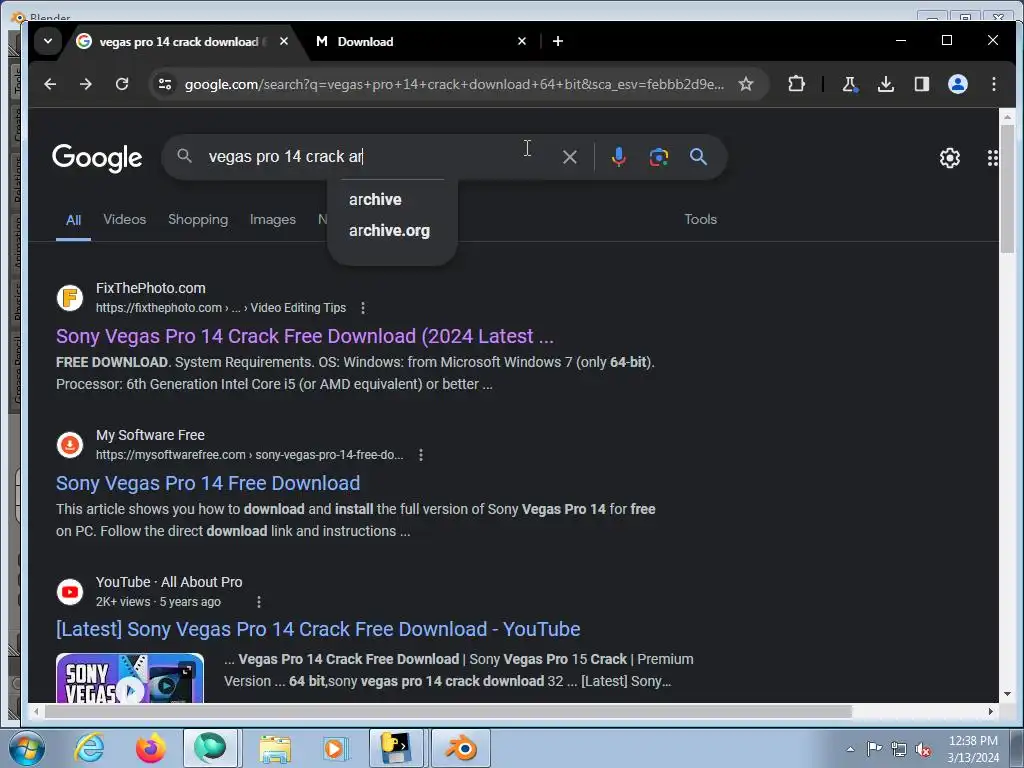The width and height of the screenshot is (1024, 768).
Task: Close the Download tab
Action: pyautogui.click(x=522, y=41)
